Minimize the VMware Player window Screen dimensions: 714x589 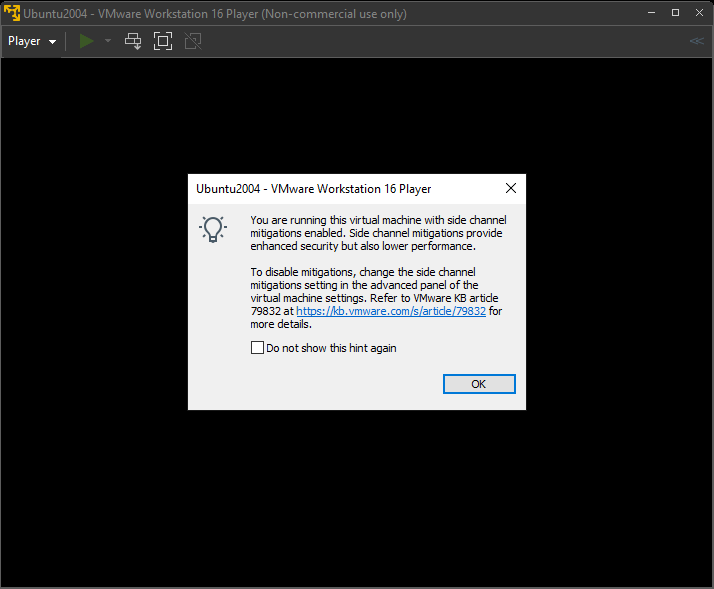click(652, 13)
